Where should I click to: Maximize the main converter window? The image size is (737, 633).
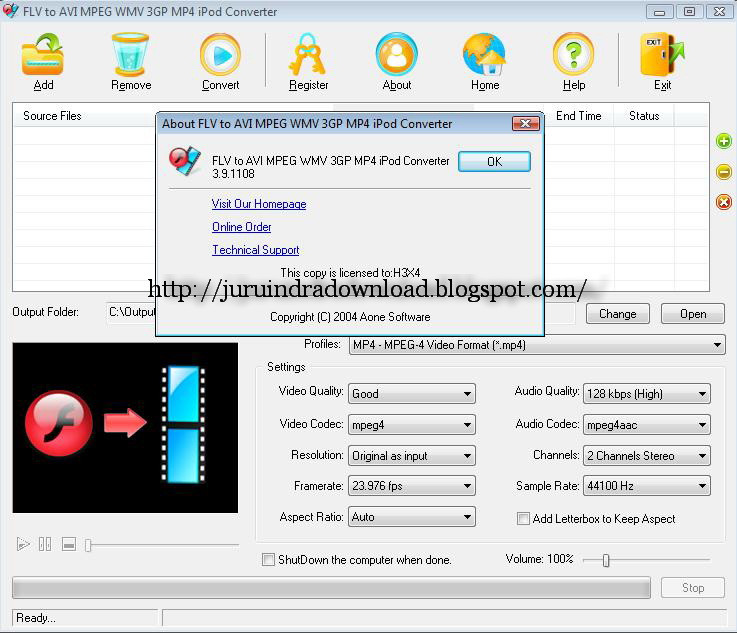click(689, 12)
